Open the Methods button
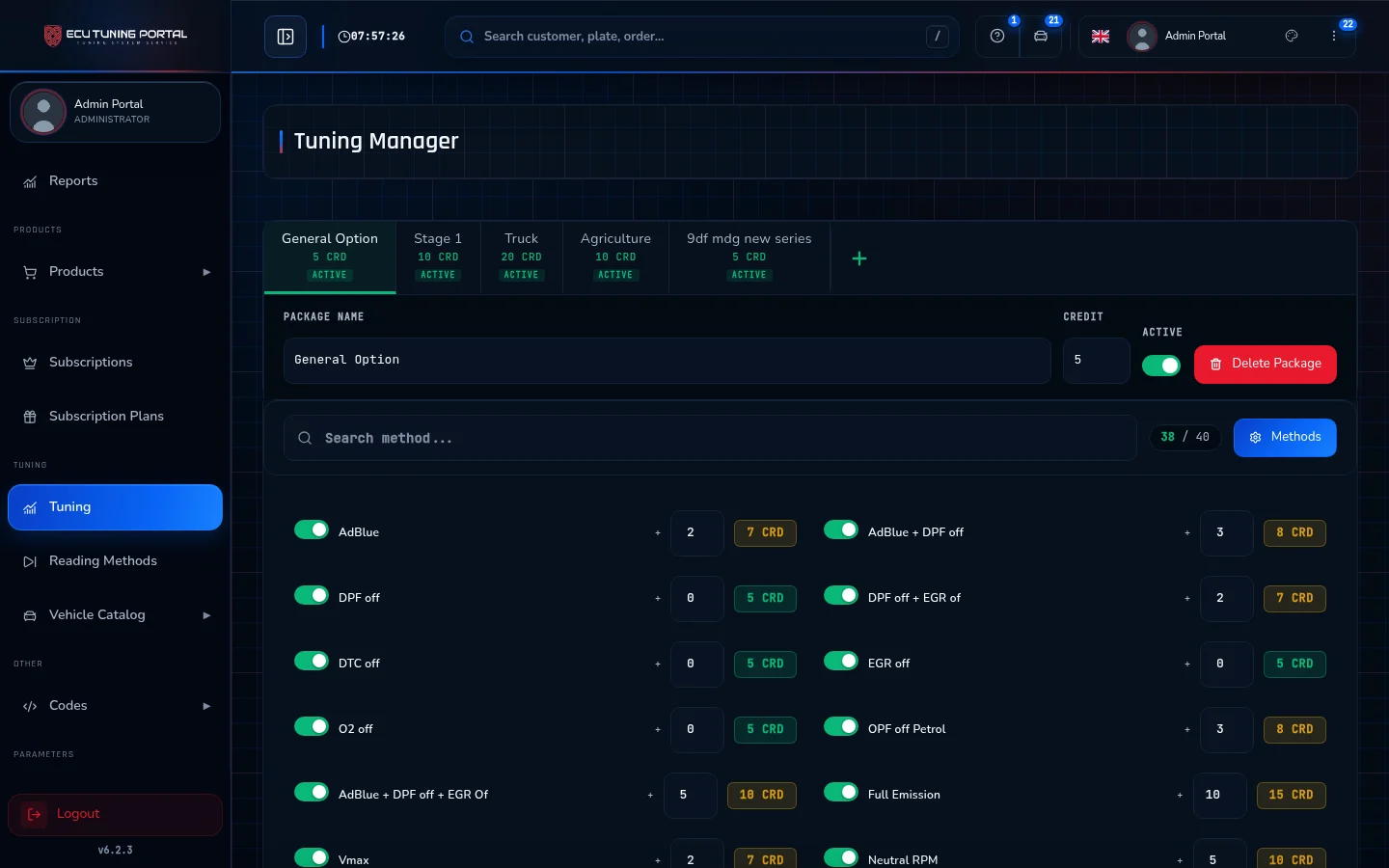 point(1285,438)
